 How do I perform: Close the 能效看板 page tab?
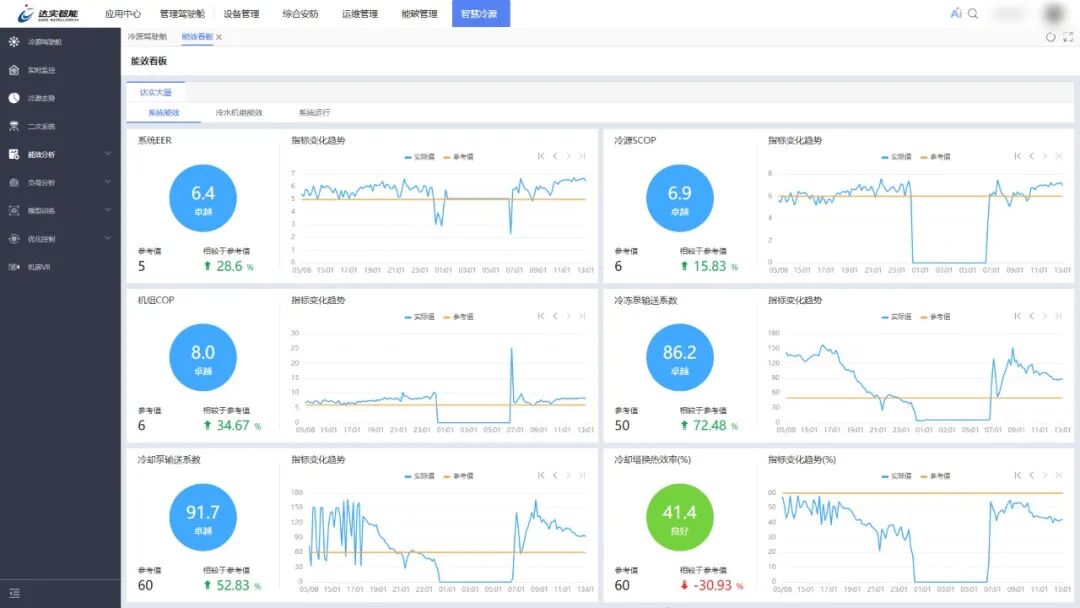coord(219,37)
